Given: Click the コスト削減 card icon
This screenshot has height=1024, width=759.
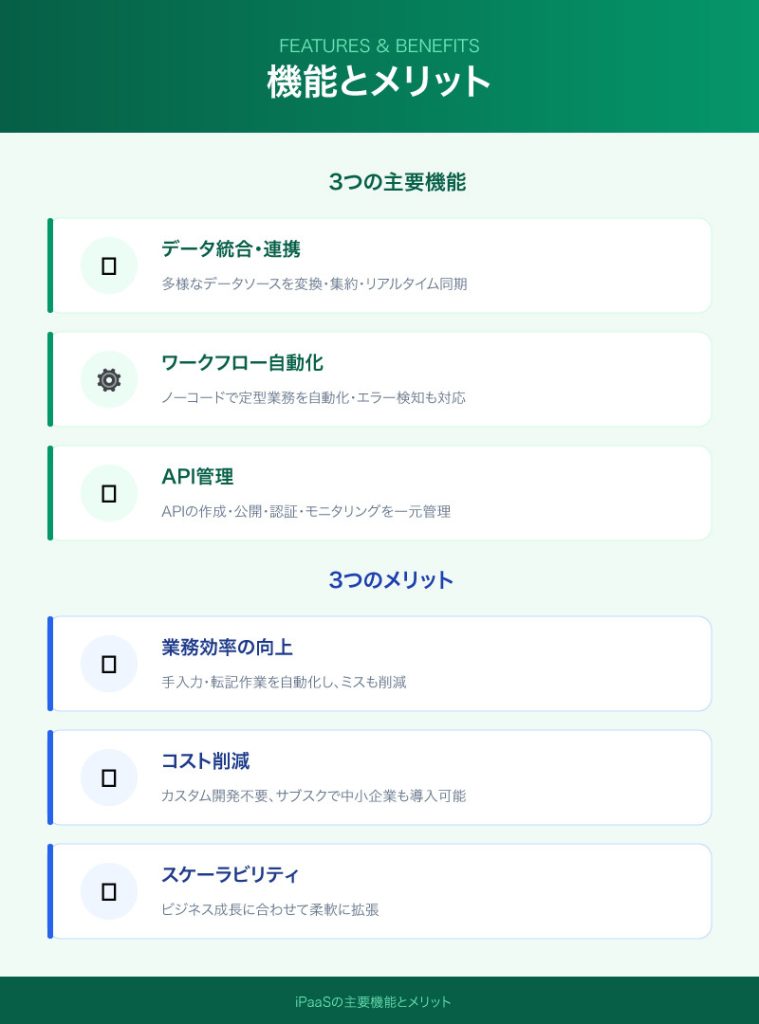Looking at the screenshot, I should 109,778.
